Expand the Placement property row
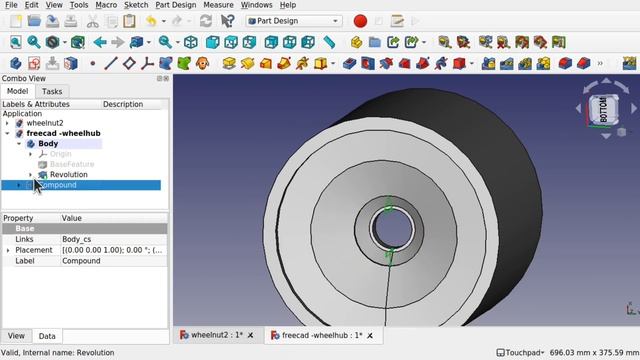 click(8, 250)
